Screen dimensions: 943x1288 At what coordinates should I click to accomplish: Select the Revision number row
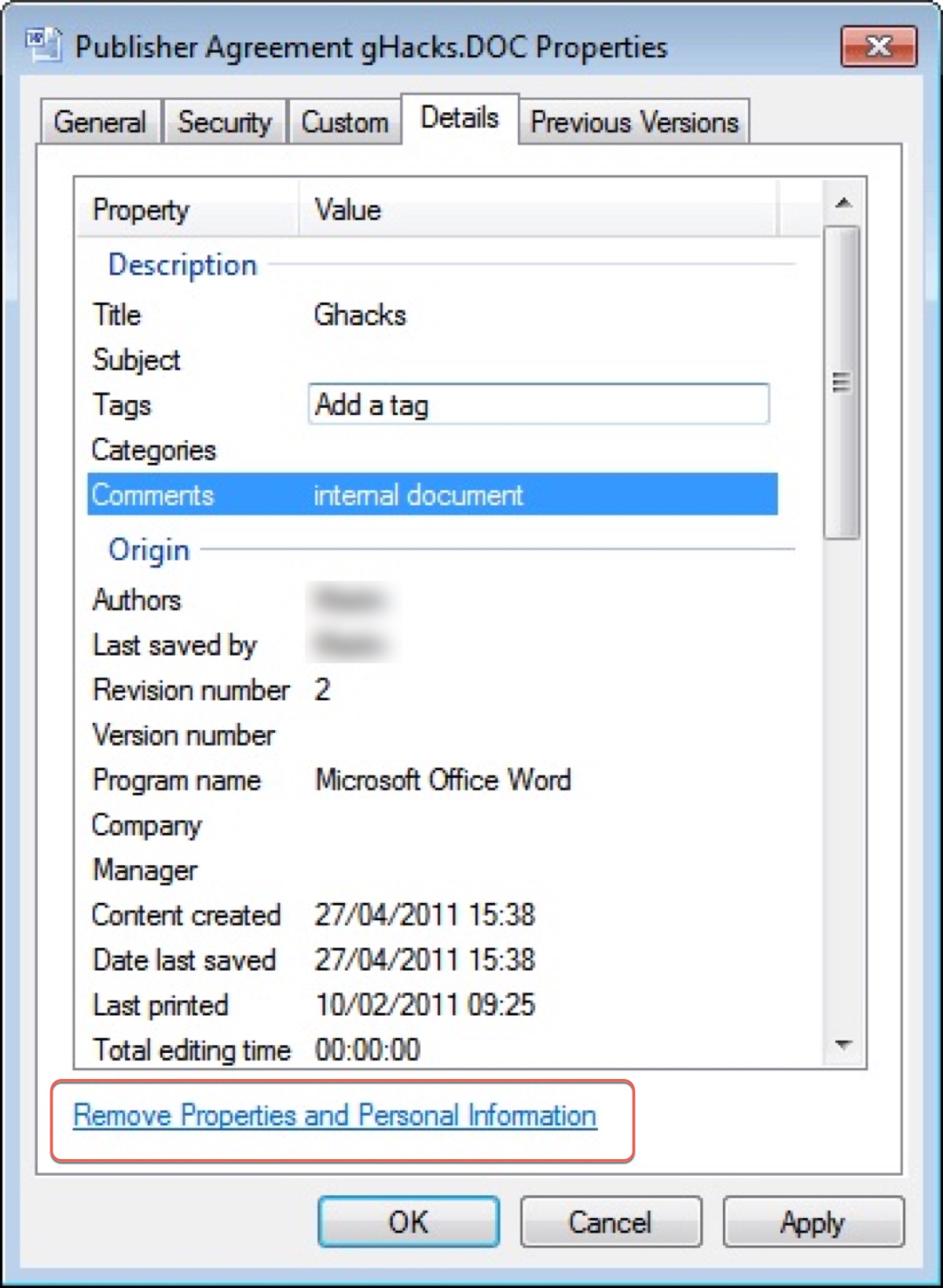click(x=432, y=690)
